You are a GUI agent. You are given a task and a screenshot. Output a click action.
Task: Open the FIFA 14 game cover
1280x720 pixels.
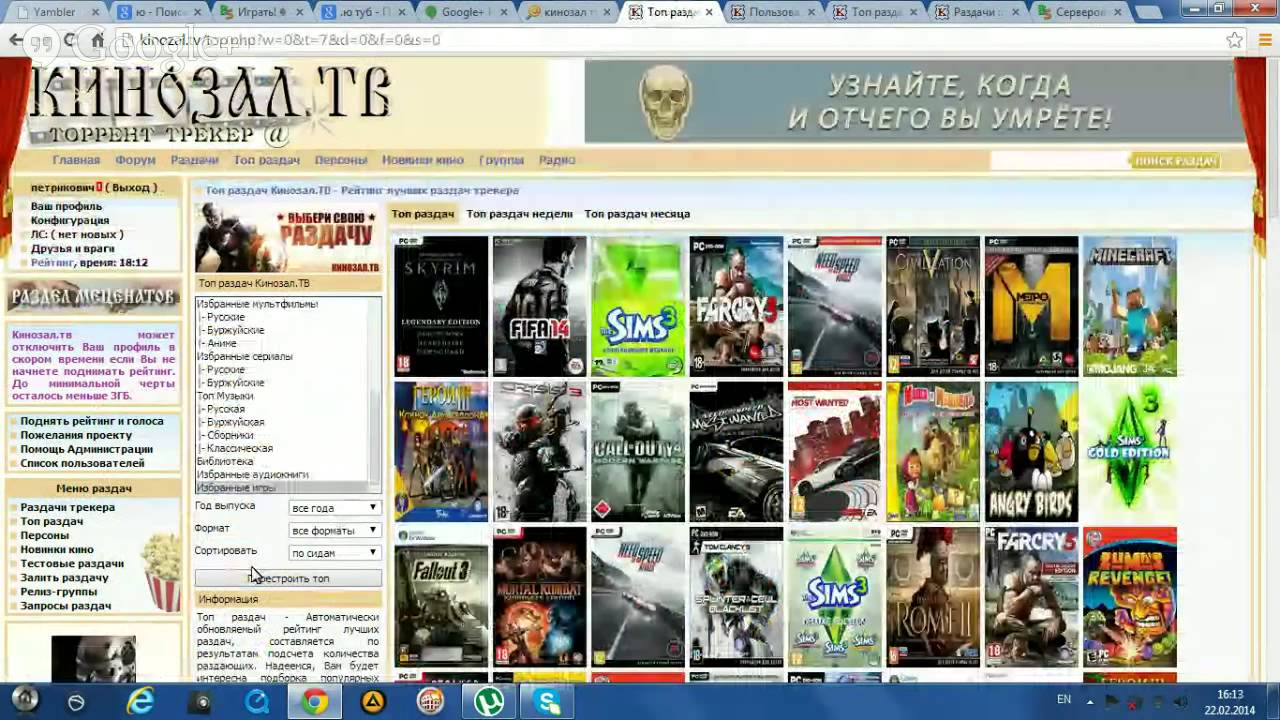(x=539, y=306)
